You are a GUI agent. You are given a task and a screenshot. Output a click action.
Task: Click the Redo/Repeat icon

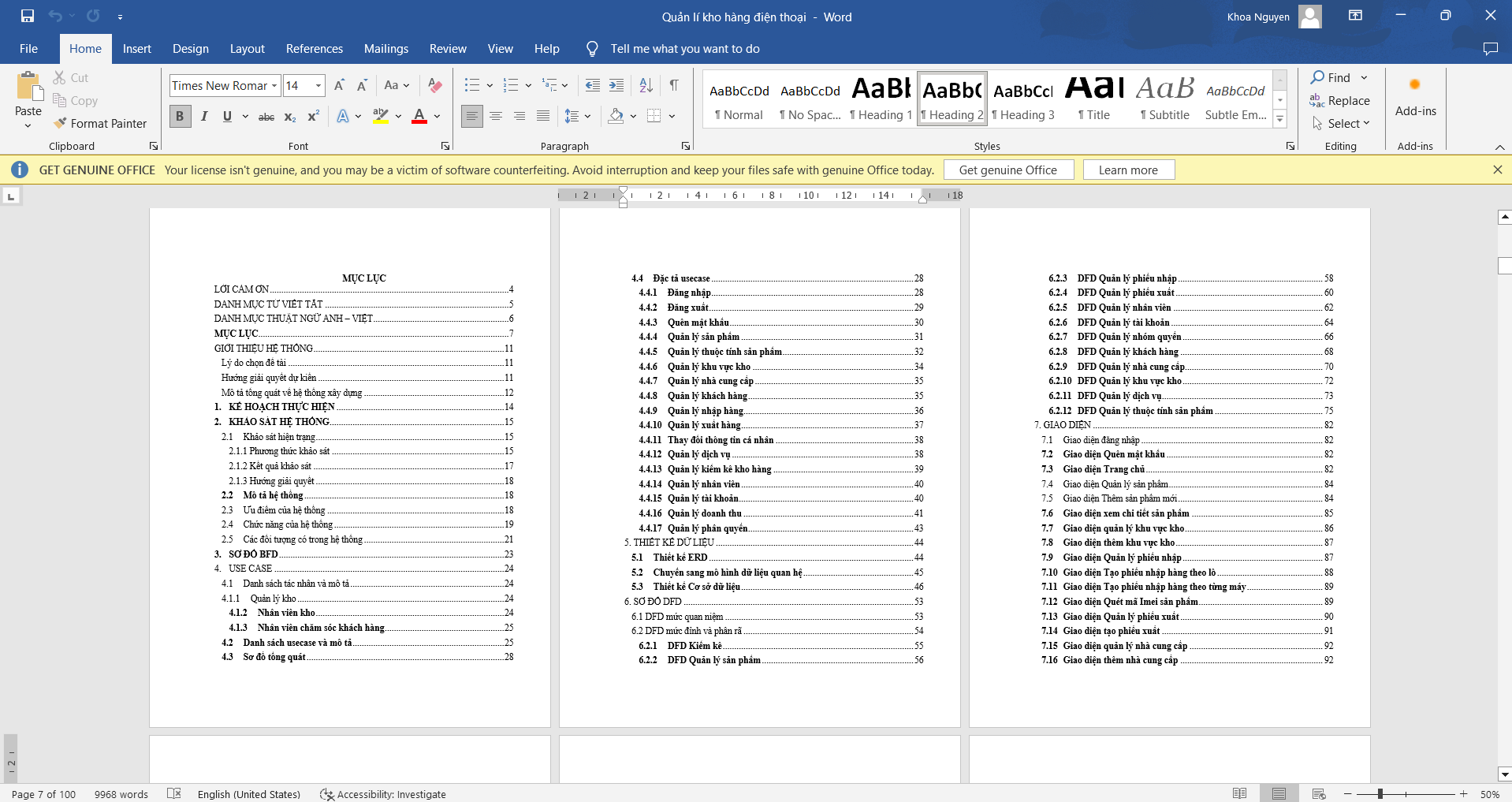(93, 16)
